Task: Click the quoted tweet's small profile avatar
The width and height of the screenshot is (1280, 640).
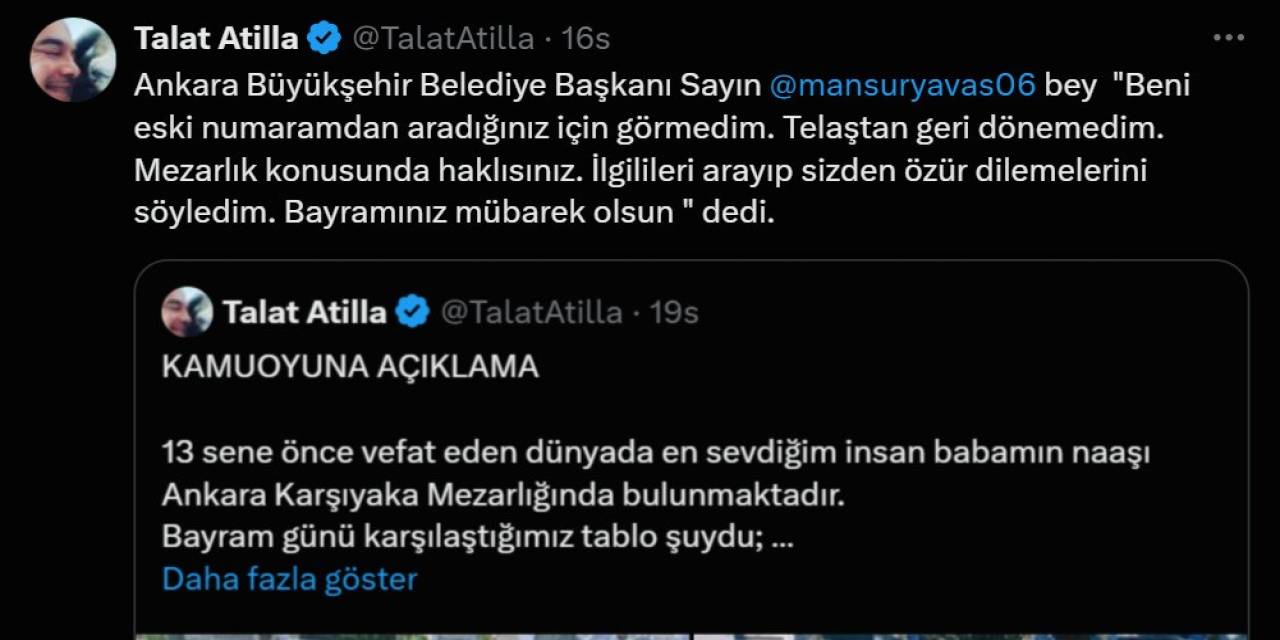Action: (x=185, y=311)
